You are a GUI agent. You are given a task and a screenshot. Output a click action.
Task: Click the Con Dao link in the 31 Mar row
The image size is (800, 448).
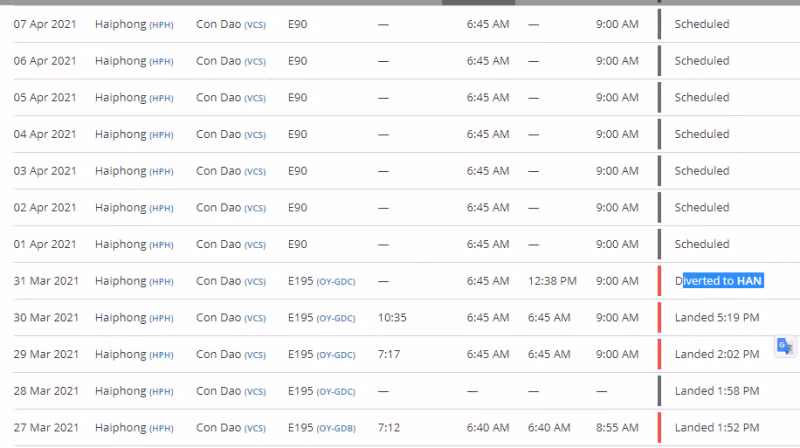(x=219, y=281)
